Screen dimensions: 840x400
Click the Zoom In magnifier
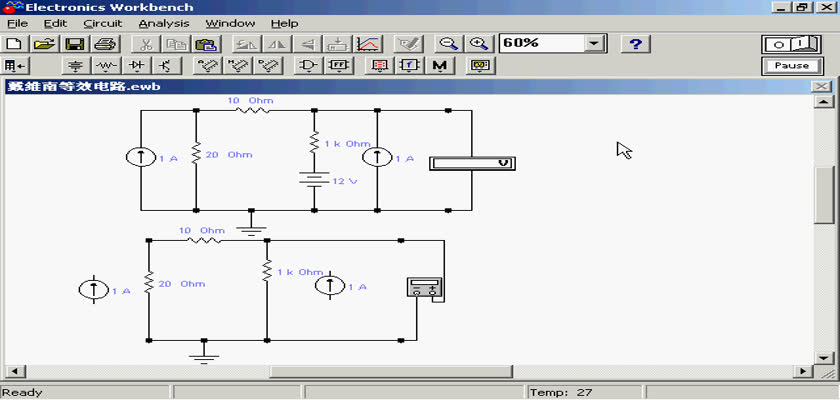[478, 44]
